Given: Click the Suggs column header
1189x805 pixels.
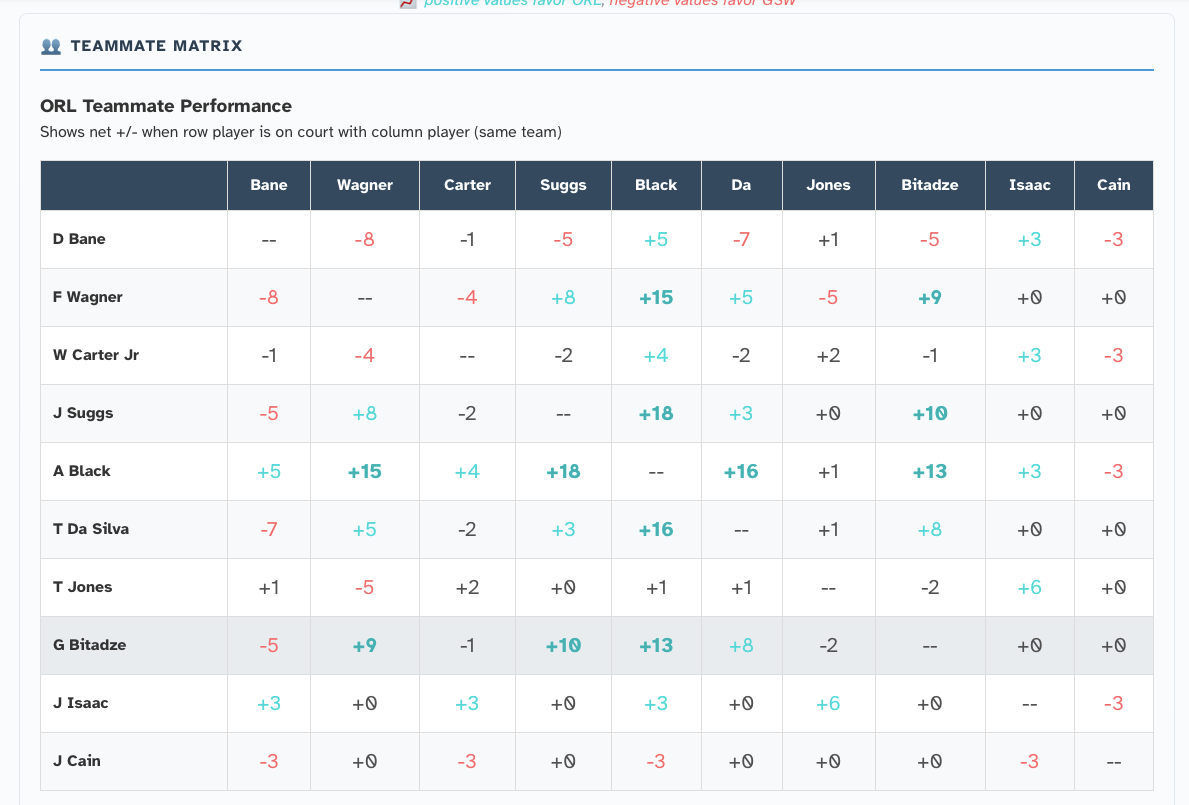Looking at the screenshot, I should click(563, 185).
